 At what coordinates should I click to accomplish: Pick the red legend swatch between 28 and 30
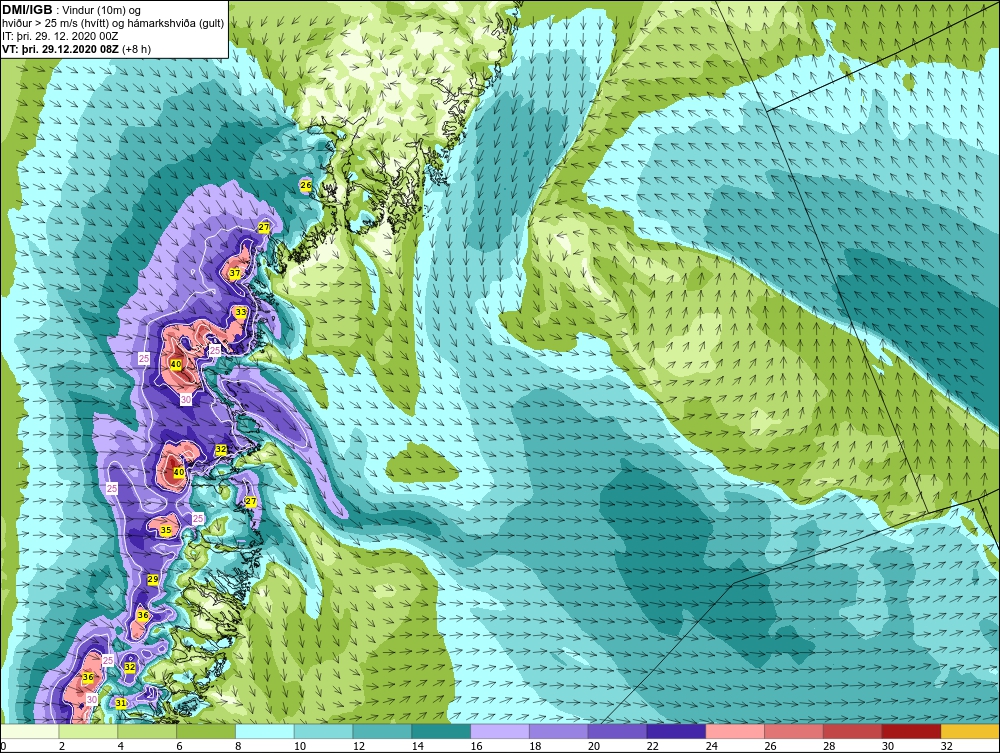pos(853,731)
